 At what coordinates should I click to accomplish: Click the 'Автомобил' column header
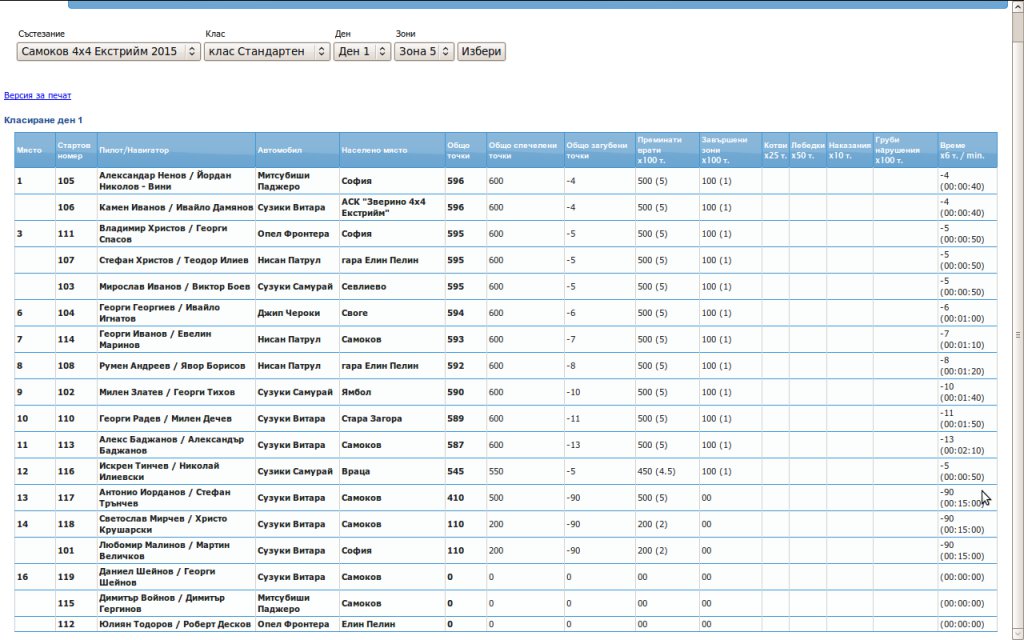click(x=278, y=150)
